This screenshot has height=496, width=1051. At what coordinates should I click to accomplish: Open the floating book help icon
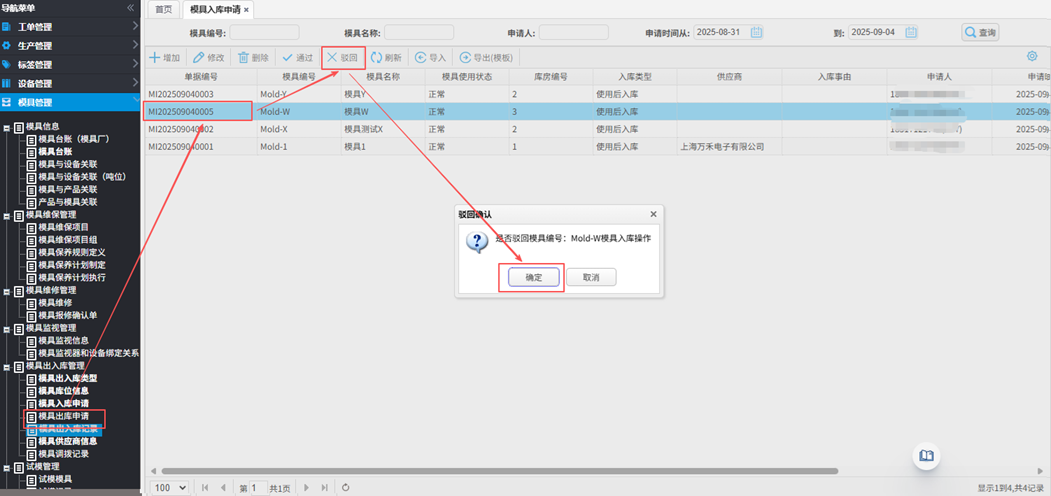(927, 456)
